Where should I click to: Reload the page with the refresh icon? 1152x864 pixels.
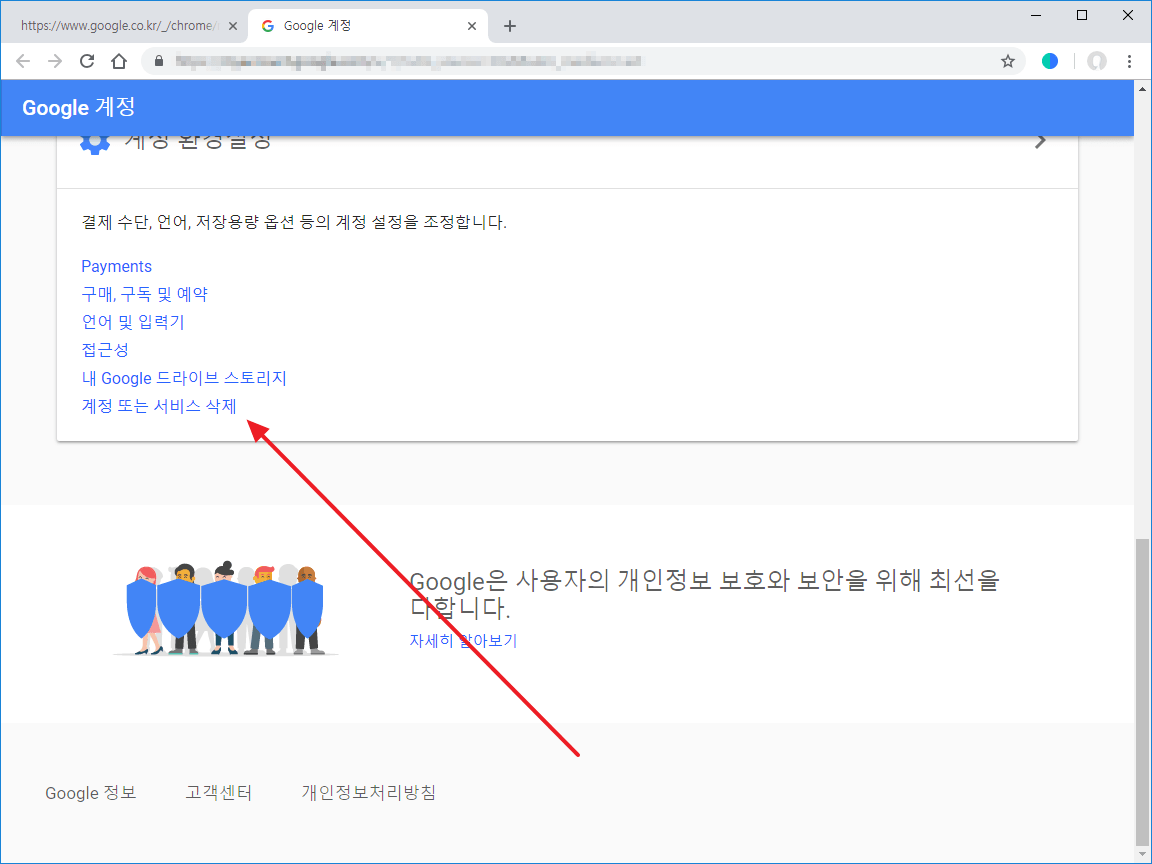tap(87, 62)
